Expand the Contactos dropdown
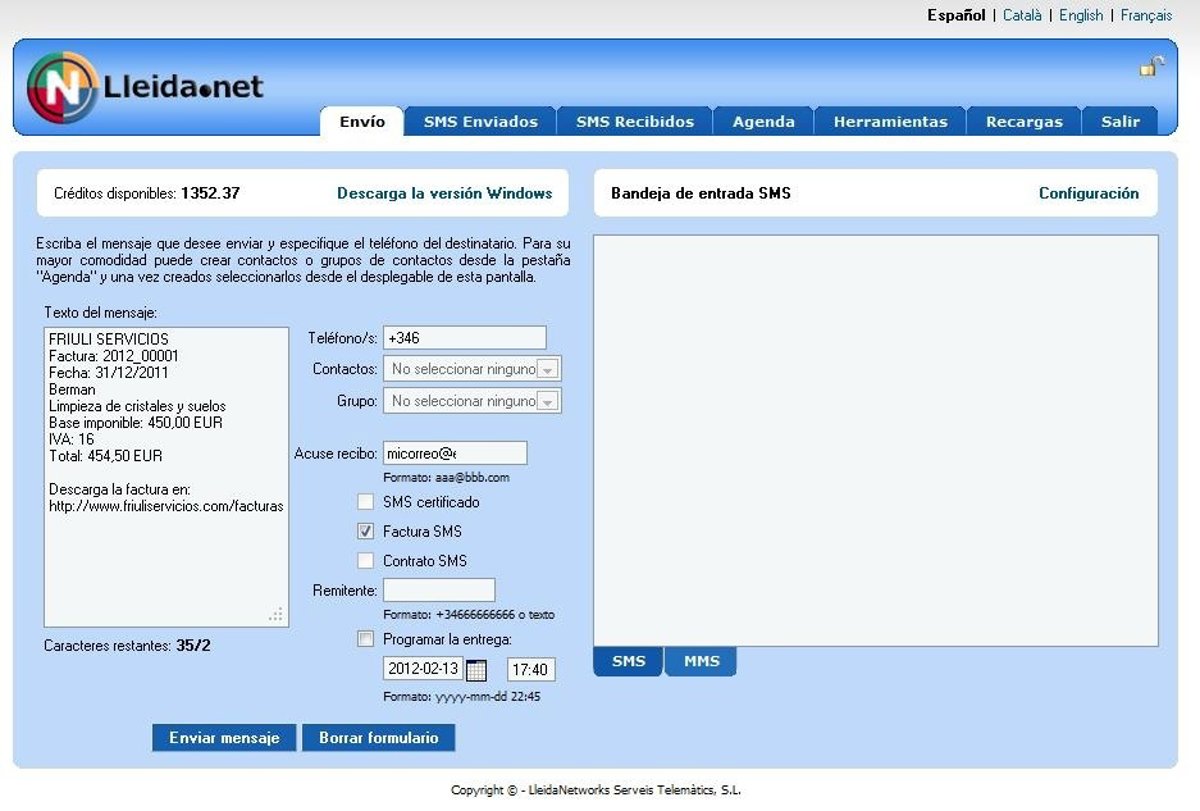 (548, 369)
